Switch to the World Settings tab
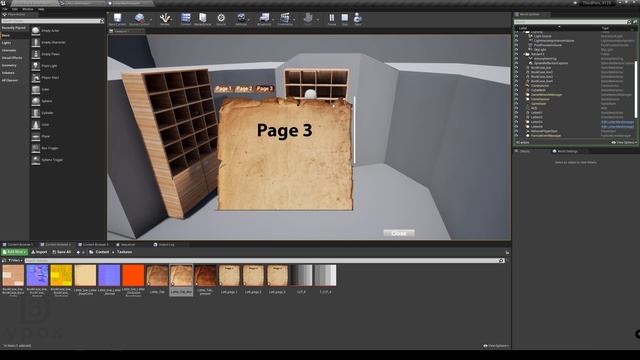The height and width of the screenshot is (360, 640). point(565,151)
